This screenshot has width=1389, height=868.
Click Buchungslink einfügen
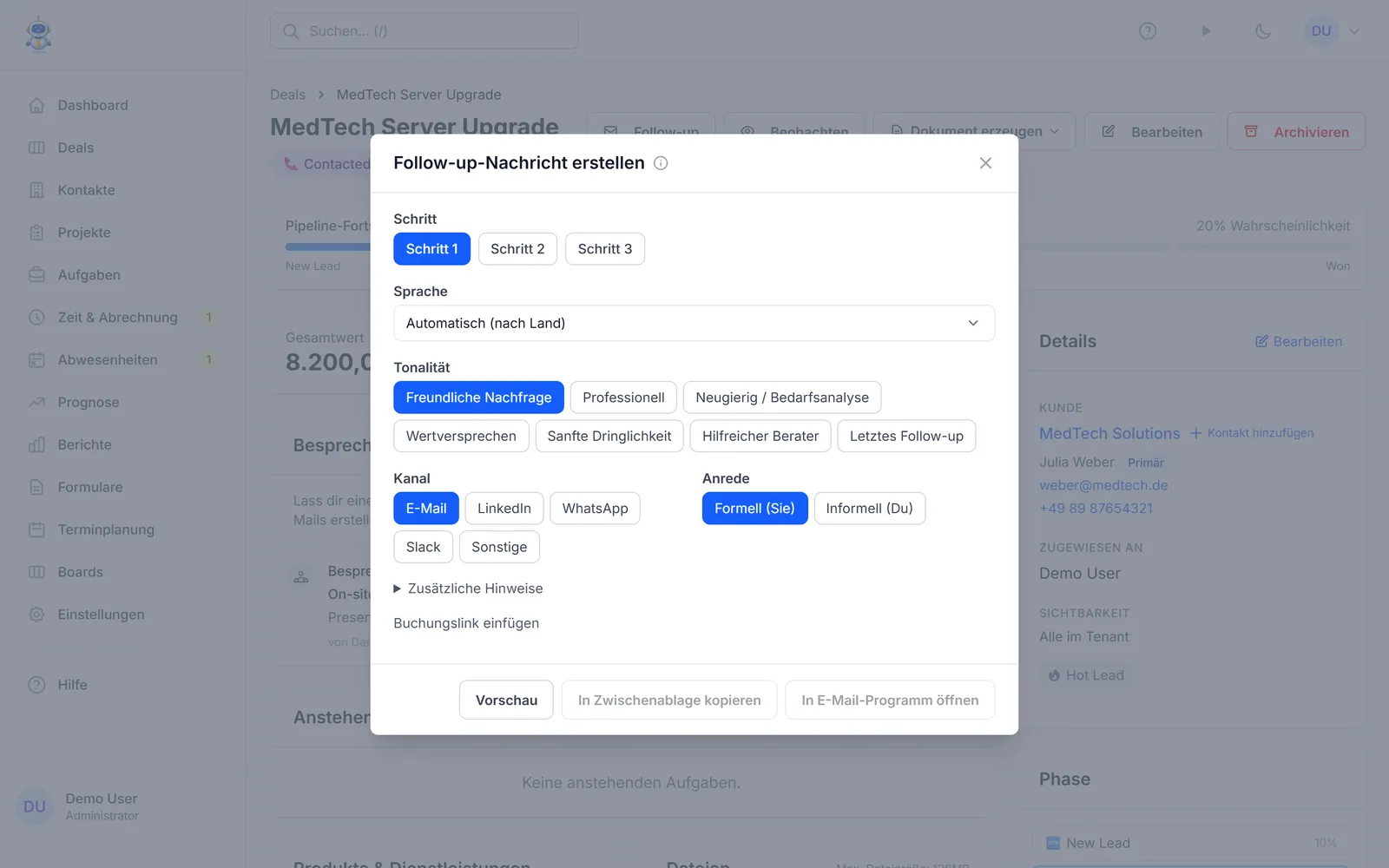[466, 623]
